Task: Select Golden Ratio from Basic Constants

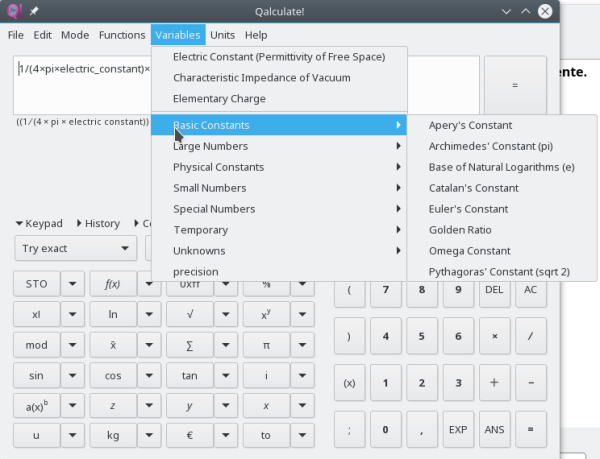Action: 460,230
